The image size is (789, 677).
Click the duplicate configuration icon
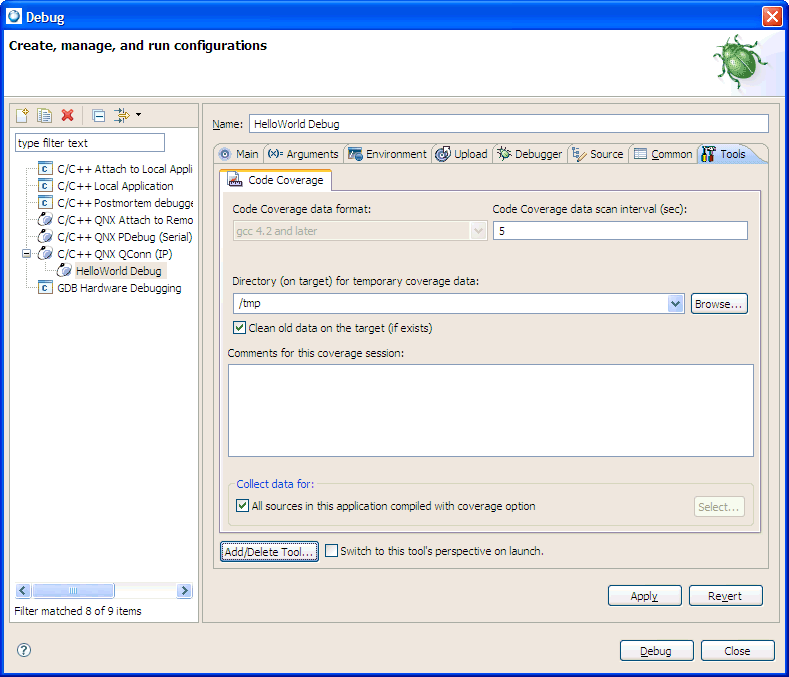coord(45,116)
